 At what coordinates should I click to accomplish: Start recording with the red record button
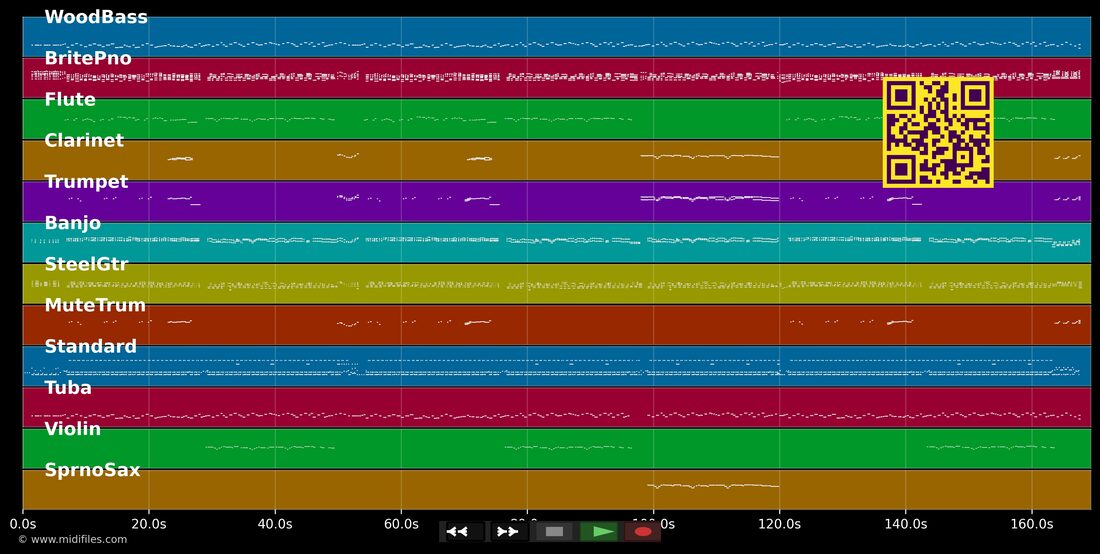pyautogui.click(x=643, y=532)
